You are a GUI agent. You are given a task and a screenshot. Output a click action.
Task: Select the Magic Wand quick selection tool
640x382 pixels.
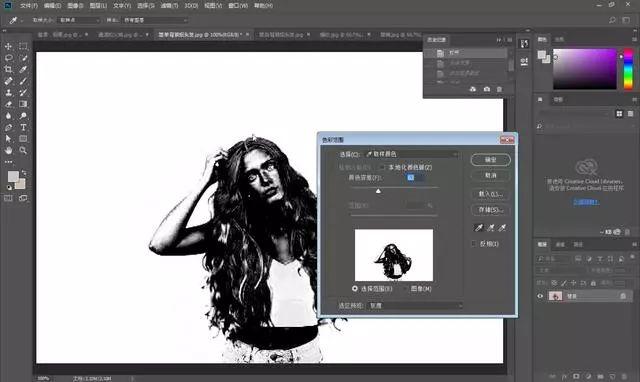click(x=23, y=58)
